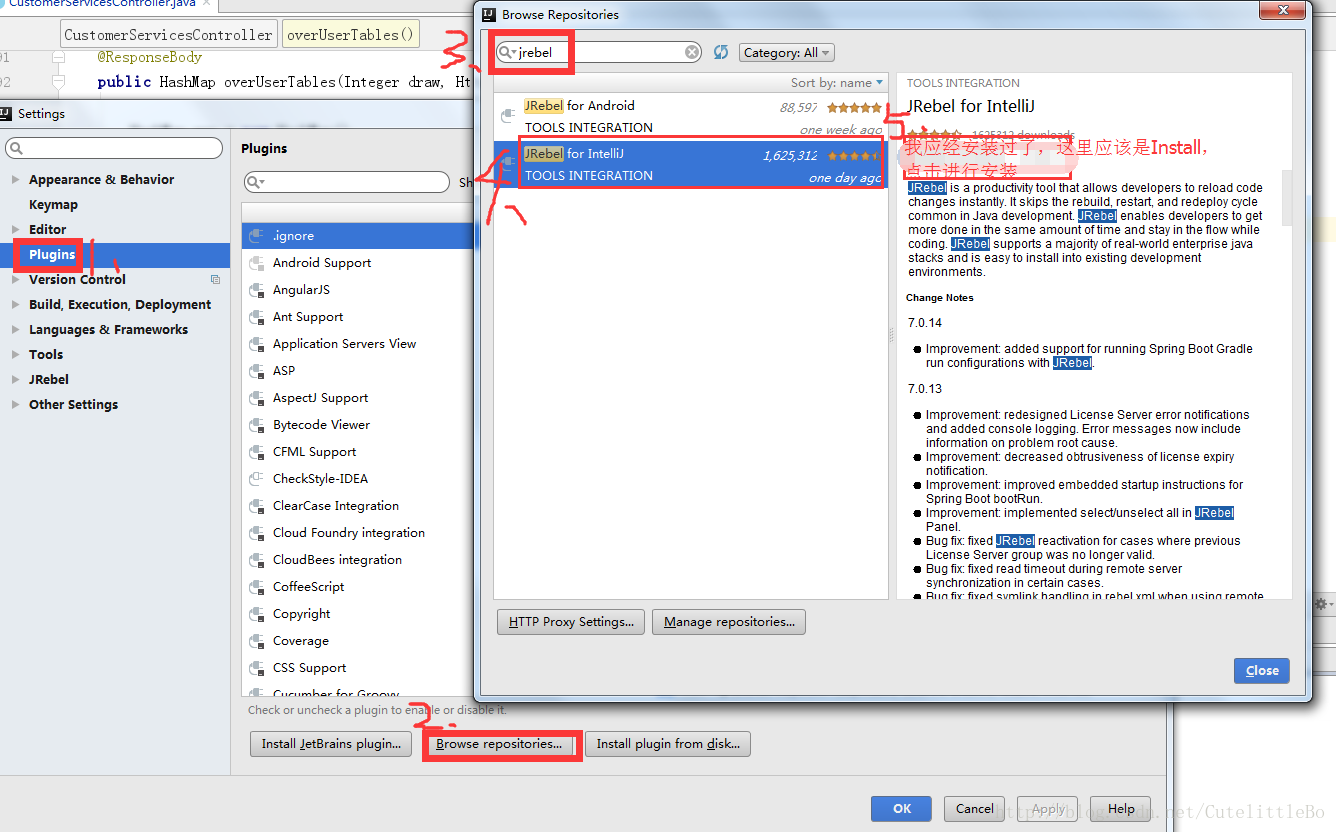Click the Bytecode Viewer plugin icon
Image resolution: width=1336 pixels, height=832 pixels.
256,425
